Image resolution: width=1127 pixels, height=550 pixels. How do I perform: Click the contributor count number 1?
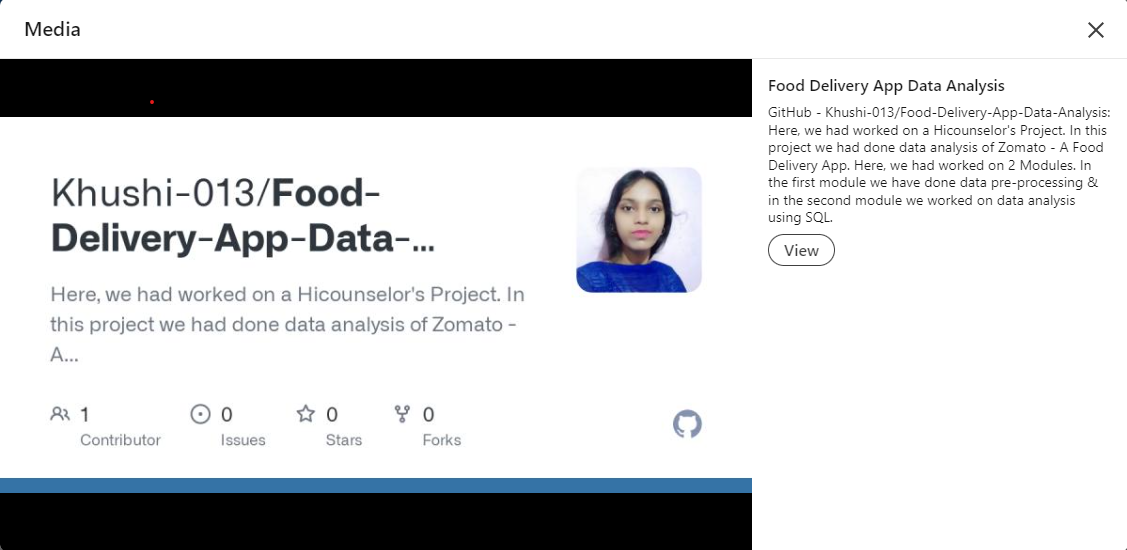[x=85, y=414]
